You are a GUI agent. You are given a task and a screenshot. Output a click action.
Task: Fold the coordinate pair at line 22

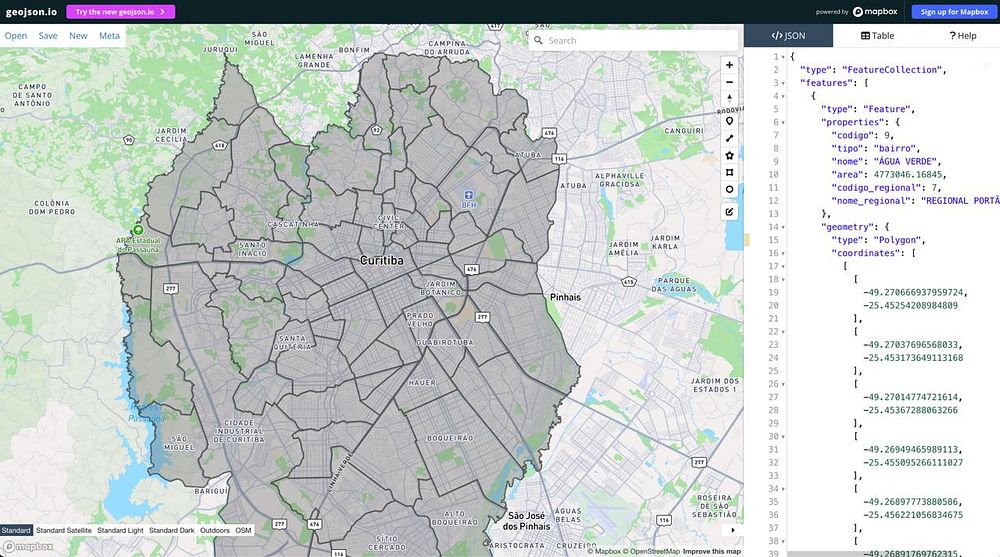pyautogui.click(x=783, y=332)
